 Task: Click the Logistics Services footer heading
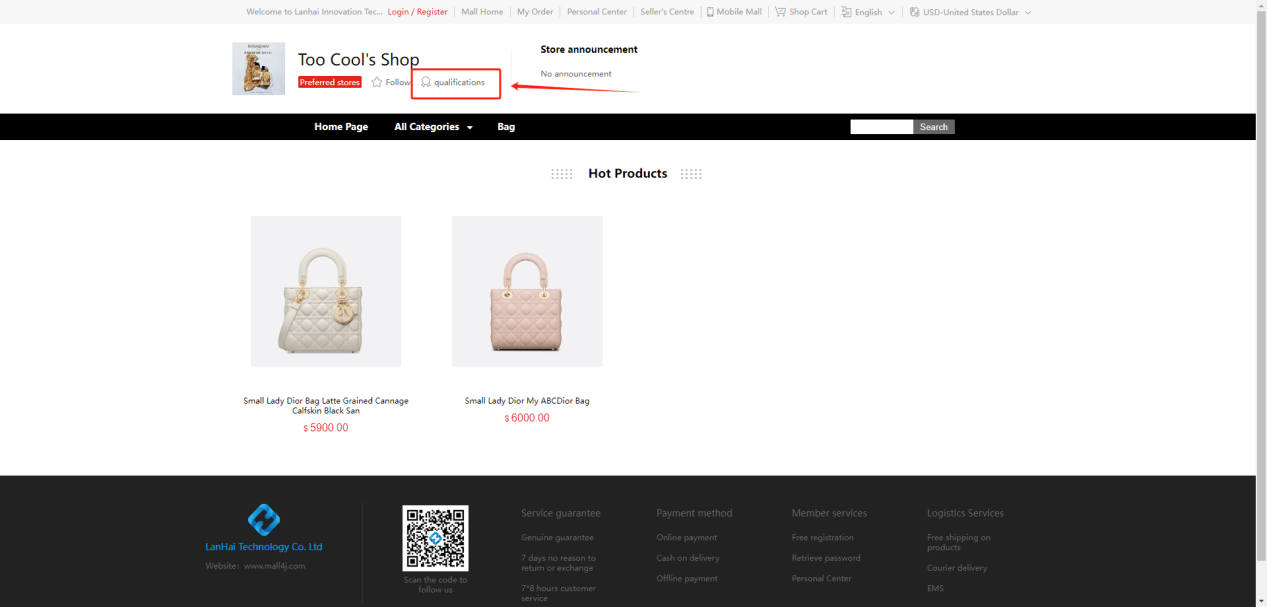(x=965, y=513)
